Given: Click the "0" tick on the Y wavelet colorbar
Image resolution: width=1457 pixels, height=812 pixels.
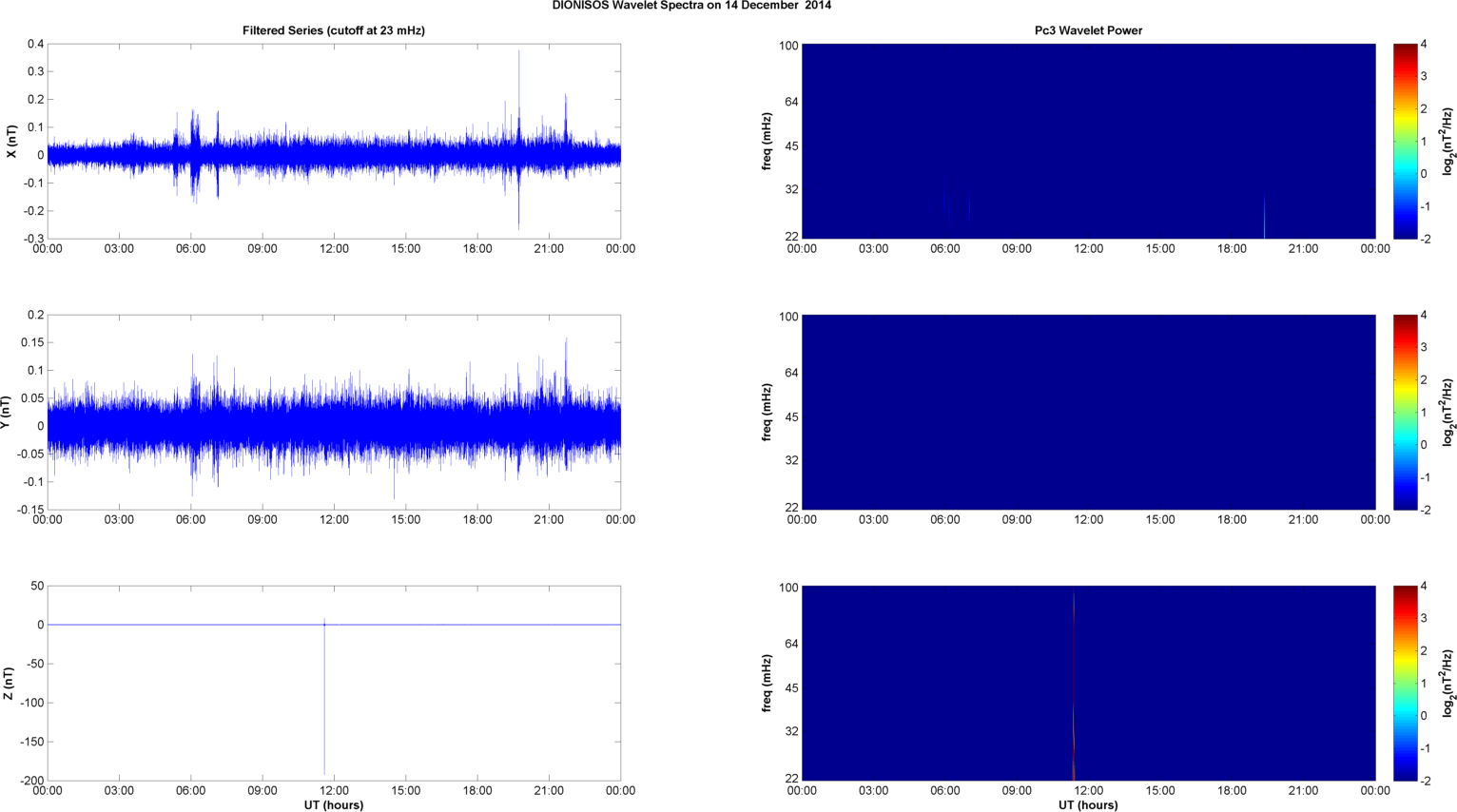Looking at the screenshot, I should pyautogui.click(x=1424, y=444).
